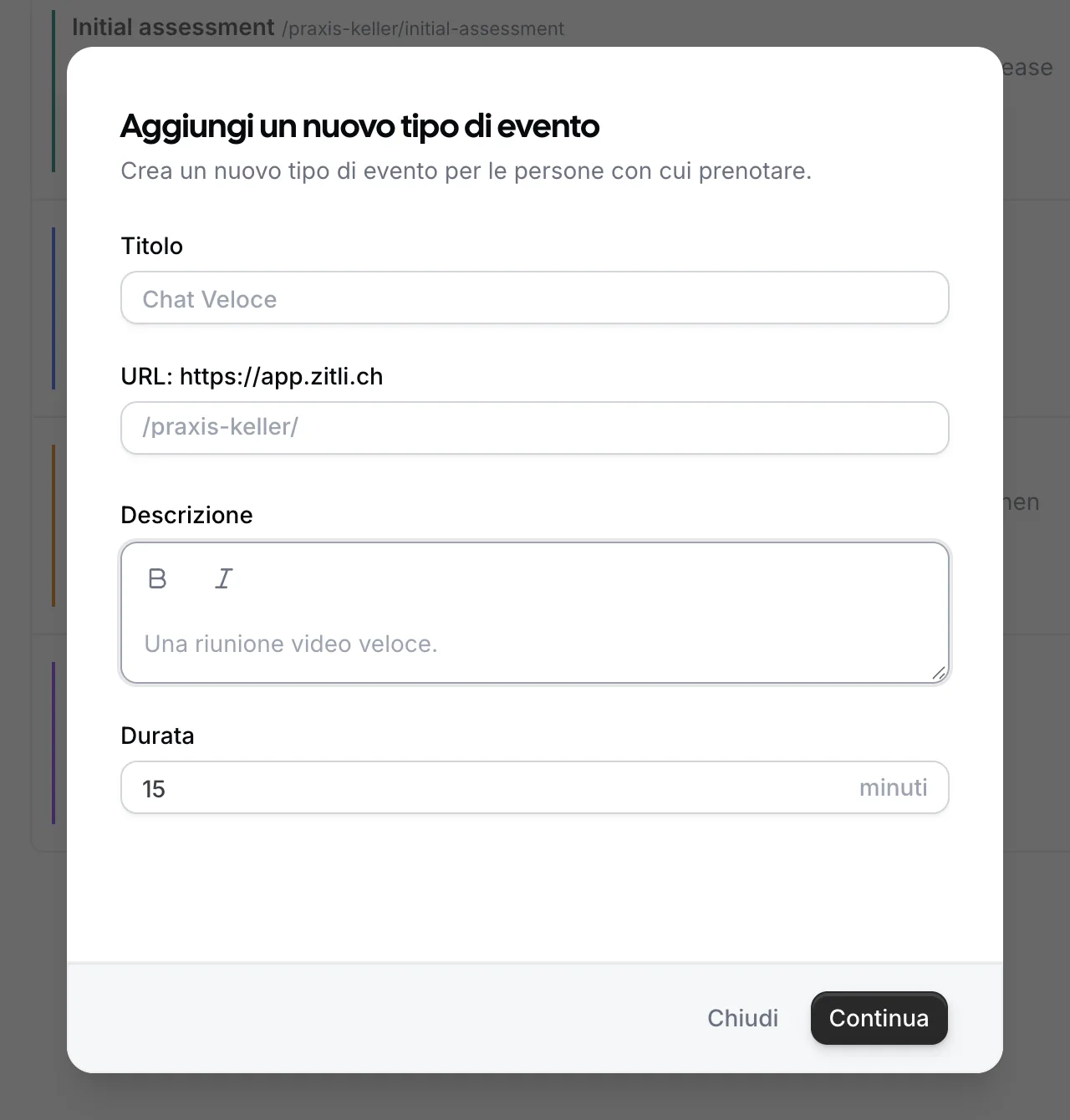Click the Continua button
Image resolution: width=1070 pixels, height=1120 pixels.
[879, 1018]
